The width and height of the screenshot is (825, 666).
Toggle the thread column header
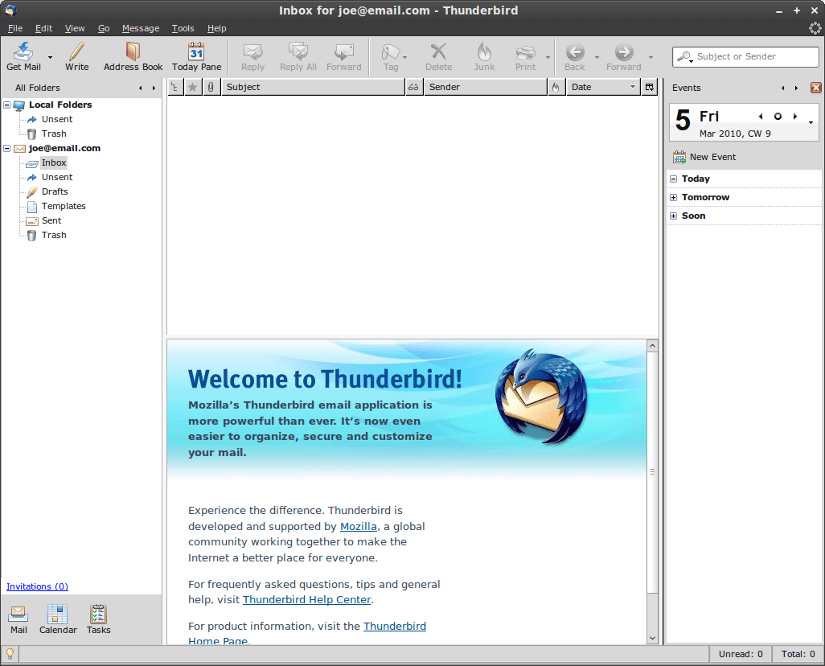pos(175,87)
